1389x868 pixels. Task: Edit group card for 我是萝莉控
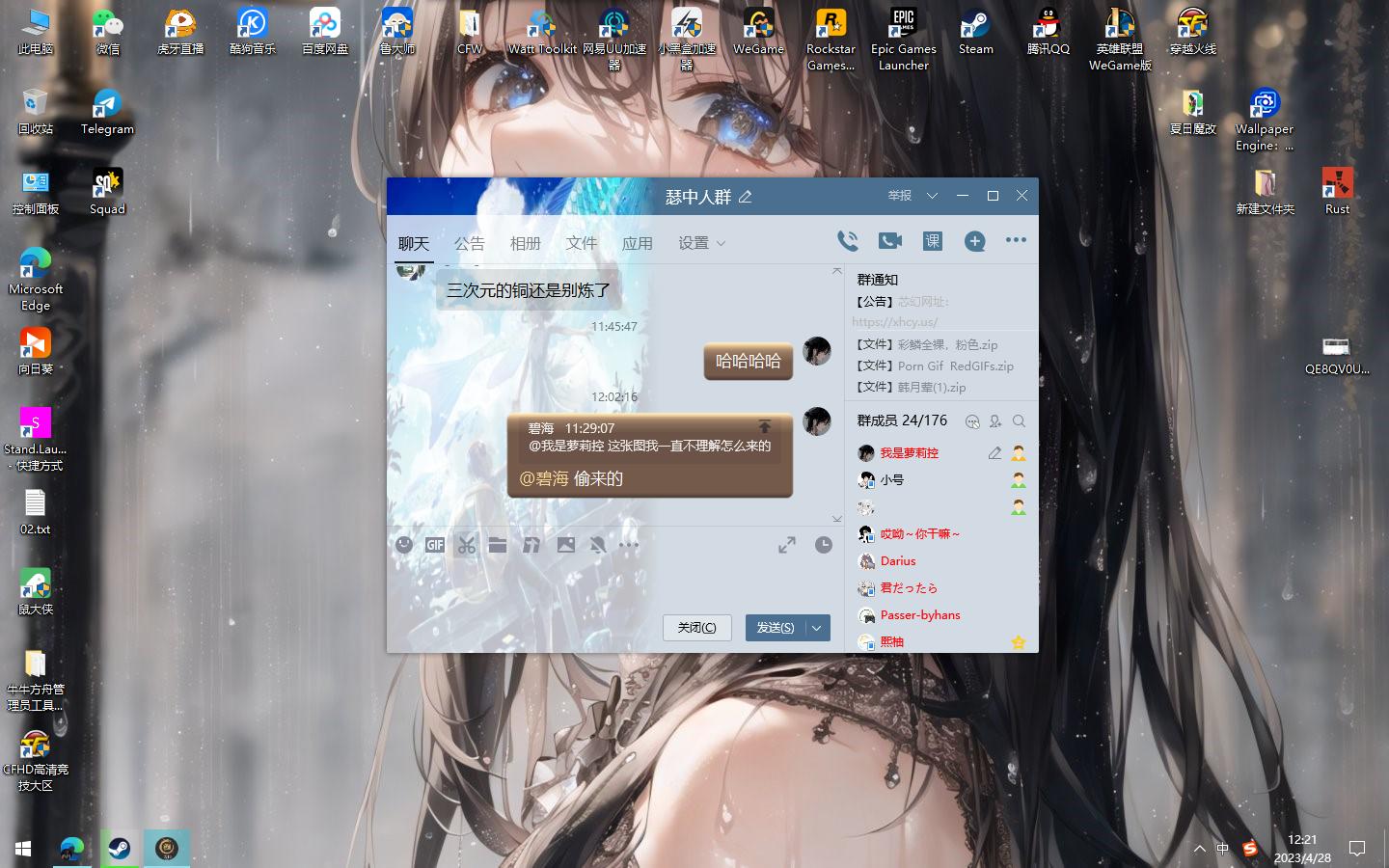point(994,453)
